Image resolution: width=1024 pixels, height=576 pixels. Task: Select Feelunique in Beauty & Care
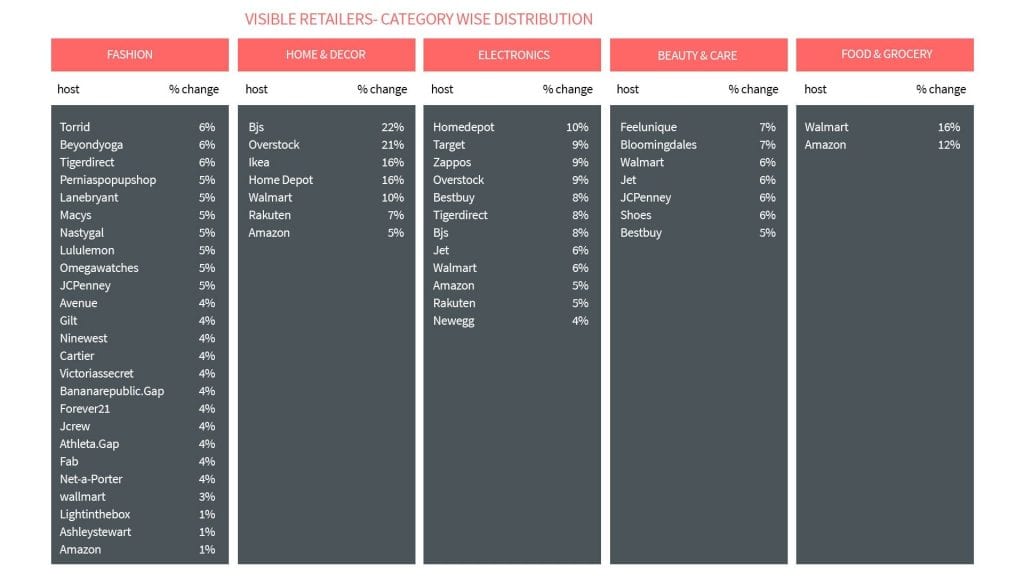pos(648,127)
